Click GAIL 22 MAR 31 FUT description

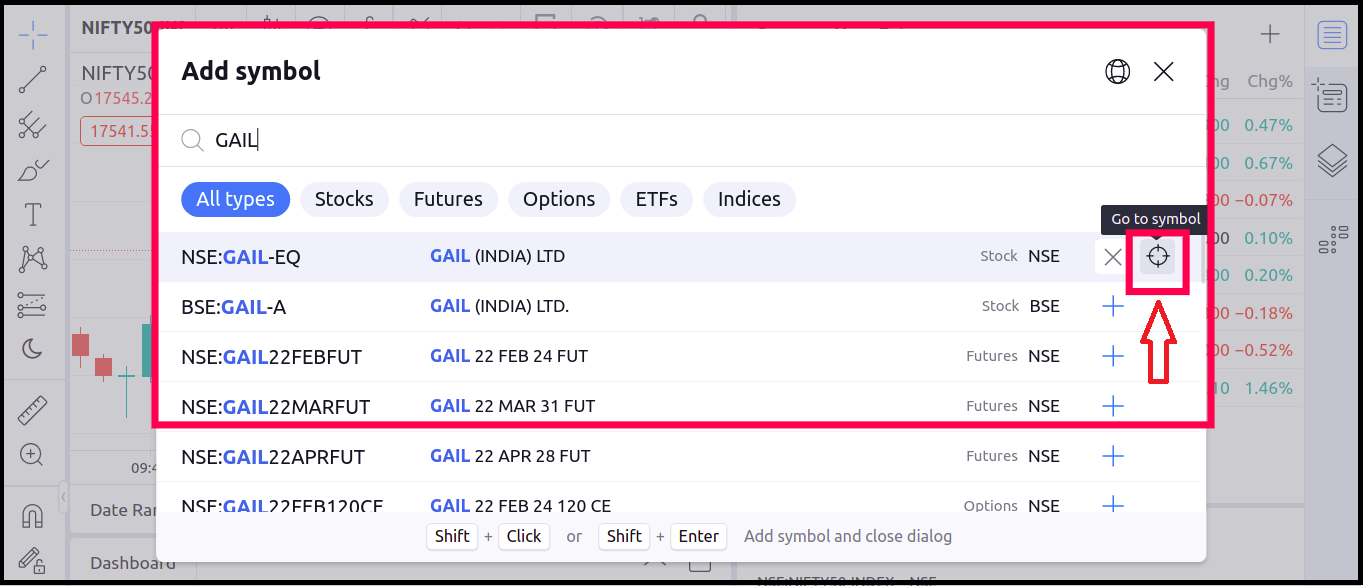point(512,406)
